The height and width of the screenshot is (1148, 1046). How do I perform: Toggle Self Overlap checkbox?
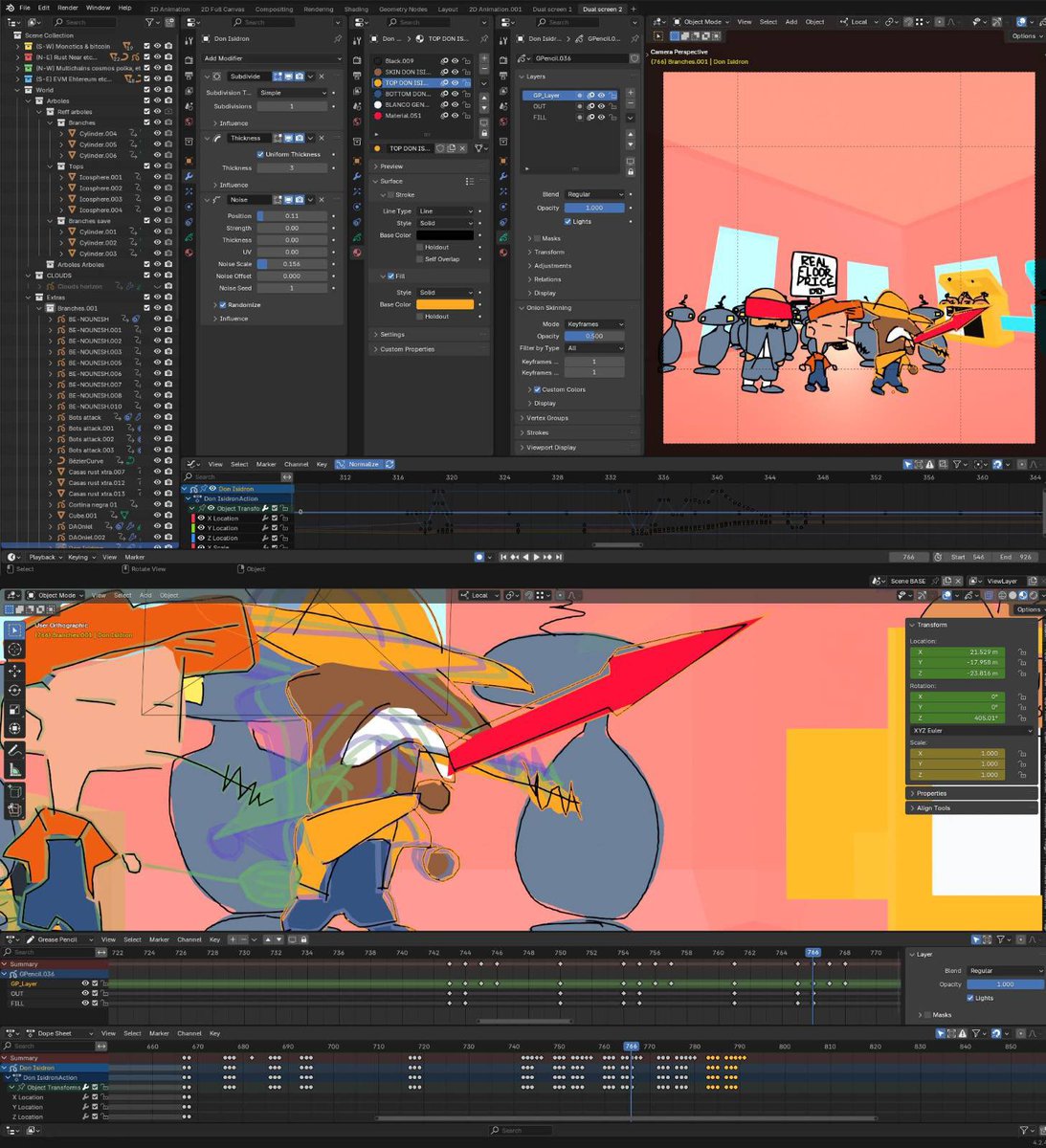419,259
